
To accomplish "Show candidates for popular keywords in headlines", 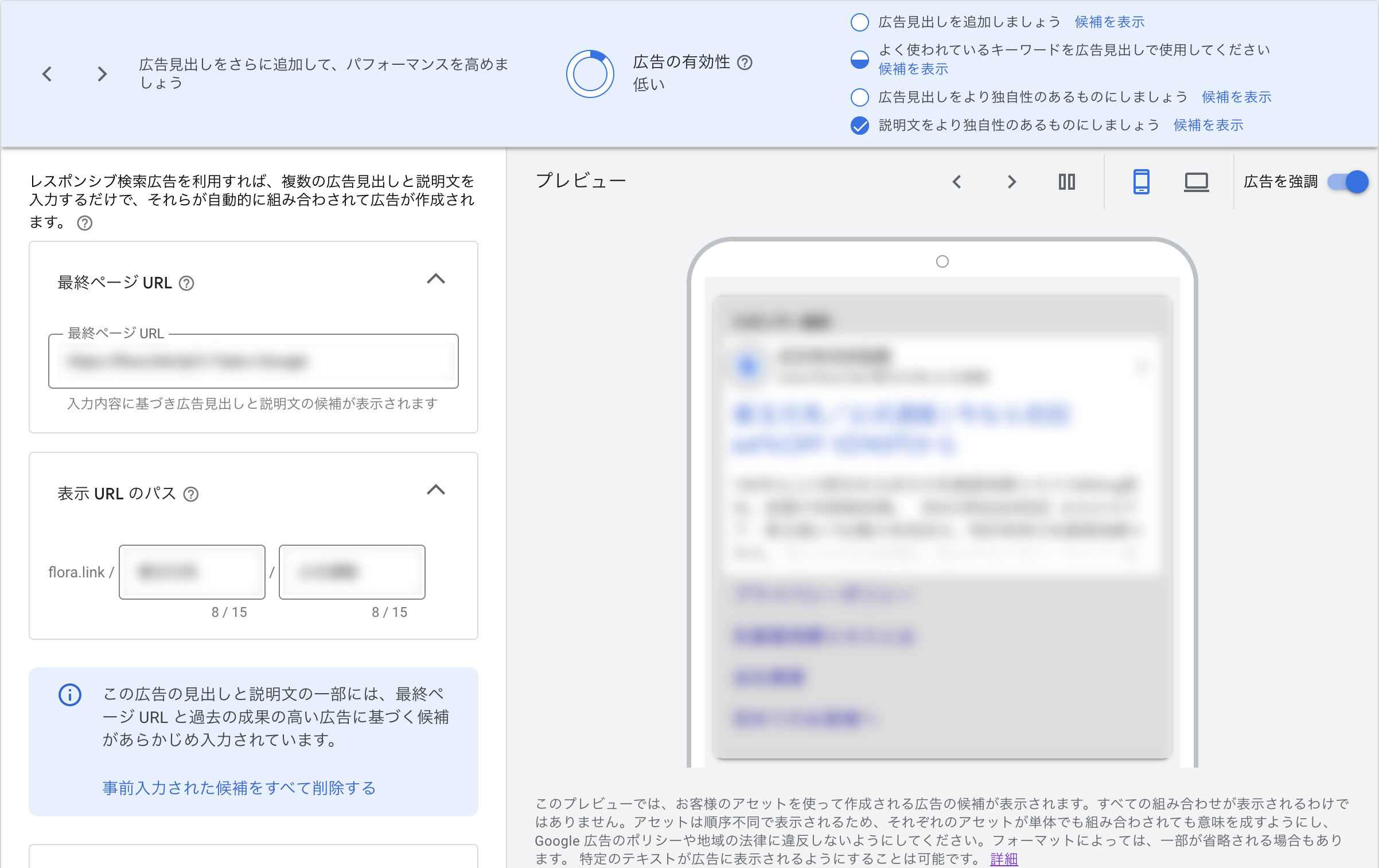I will [913, 69].
